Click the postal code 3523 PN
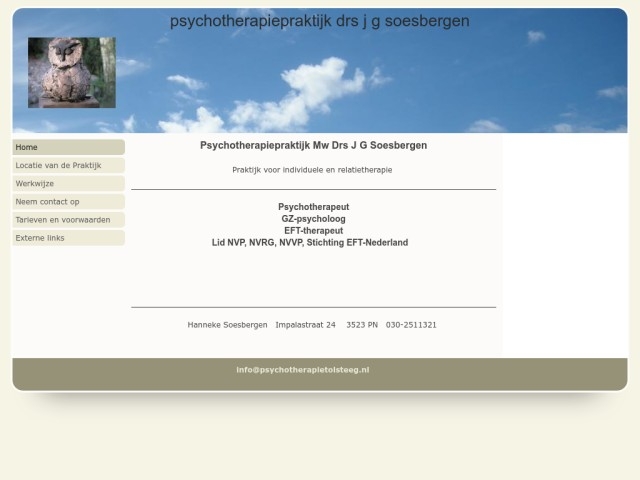640x480 pixels. (x=362, y=325)
